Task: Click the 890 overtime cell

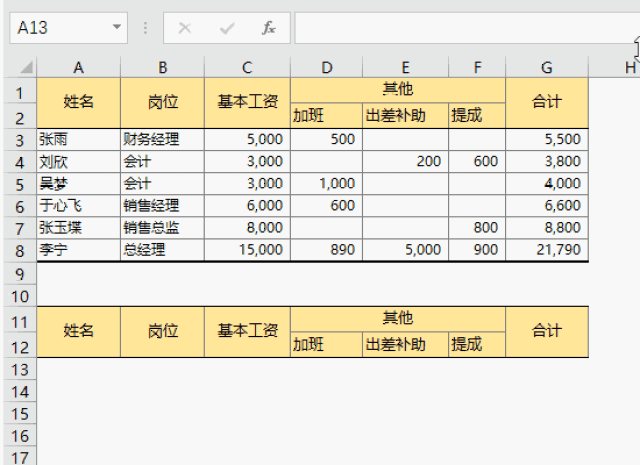Action: pyautogui.click(x=327, y=250)
